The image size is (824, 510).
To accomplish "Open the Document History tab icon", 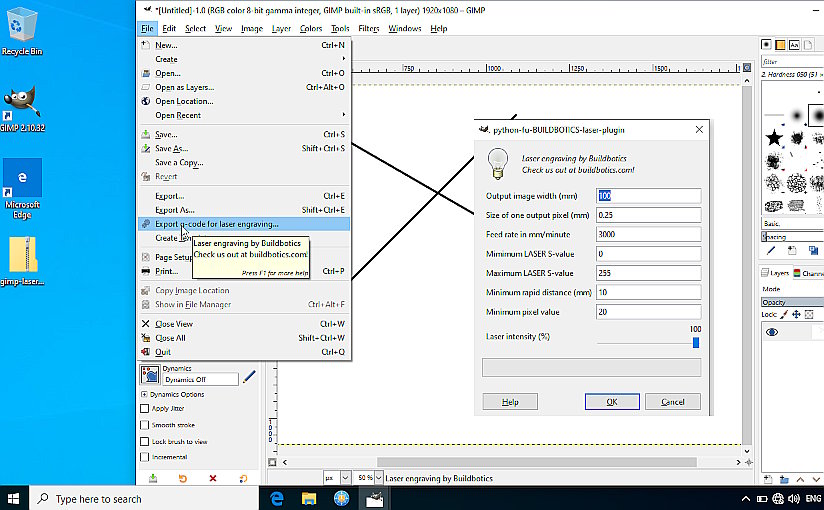I will coord(808,45).
